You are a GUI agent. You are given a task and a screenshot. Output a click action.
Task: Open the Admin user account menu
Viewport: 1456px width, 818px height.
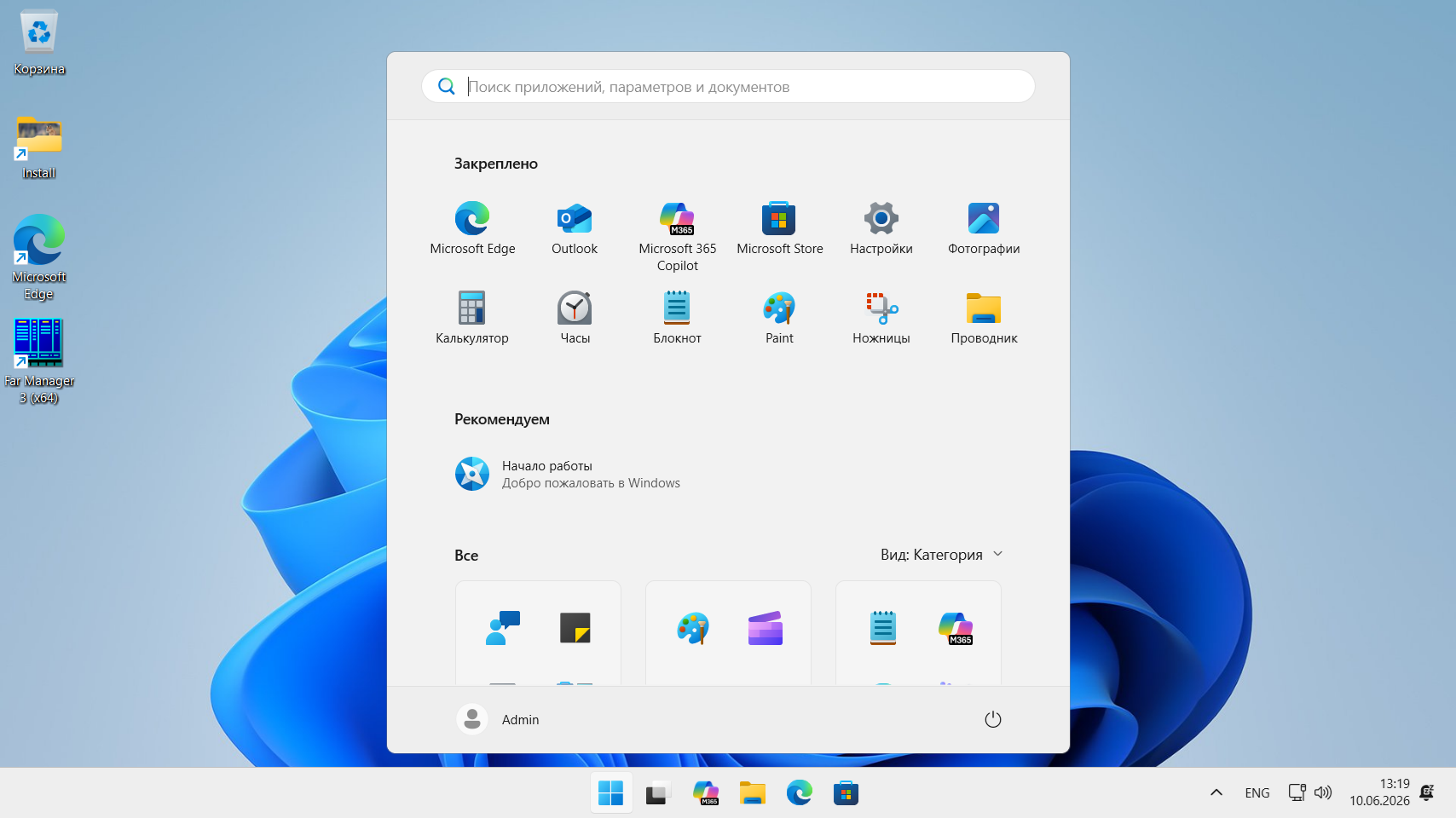click(498, 720)
